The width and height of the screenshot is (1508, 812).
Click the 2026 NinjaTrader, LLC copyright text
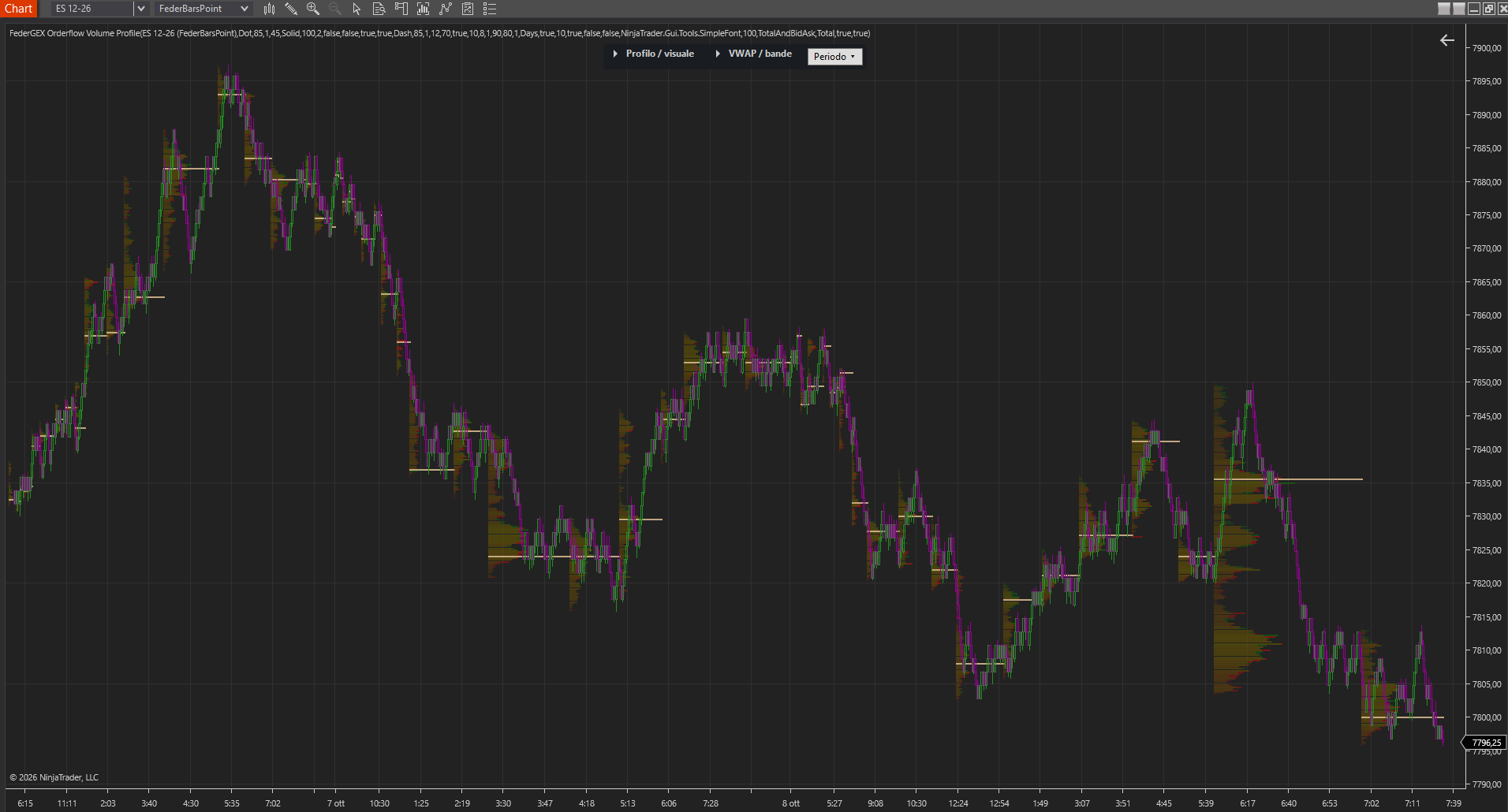[x=54, y=777]
